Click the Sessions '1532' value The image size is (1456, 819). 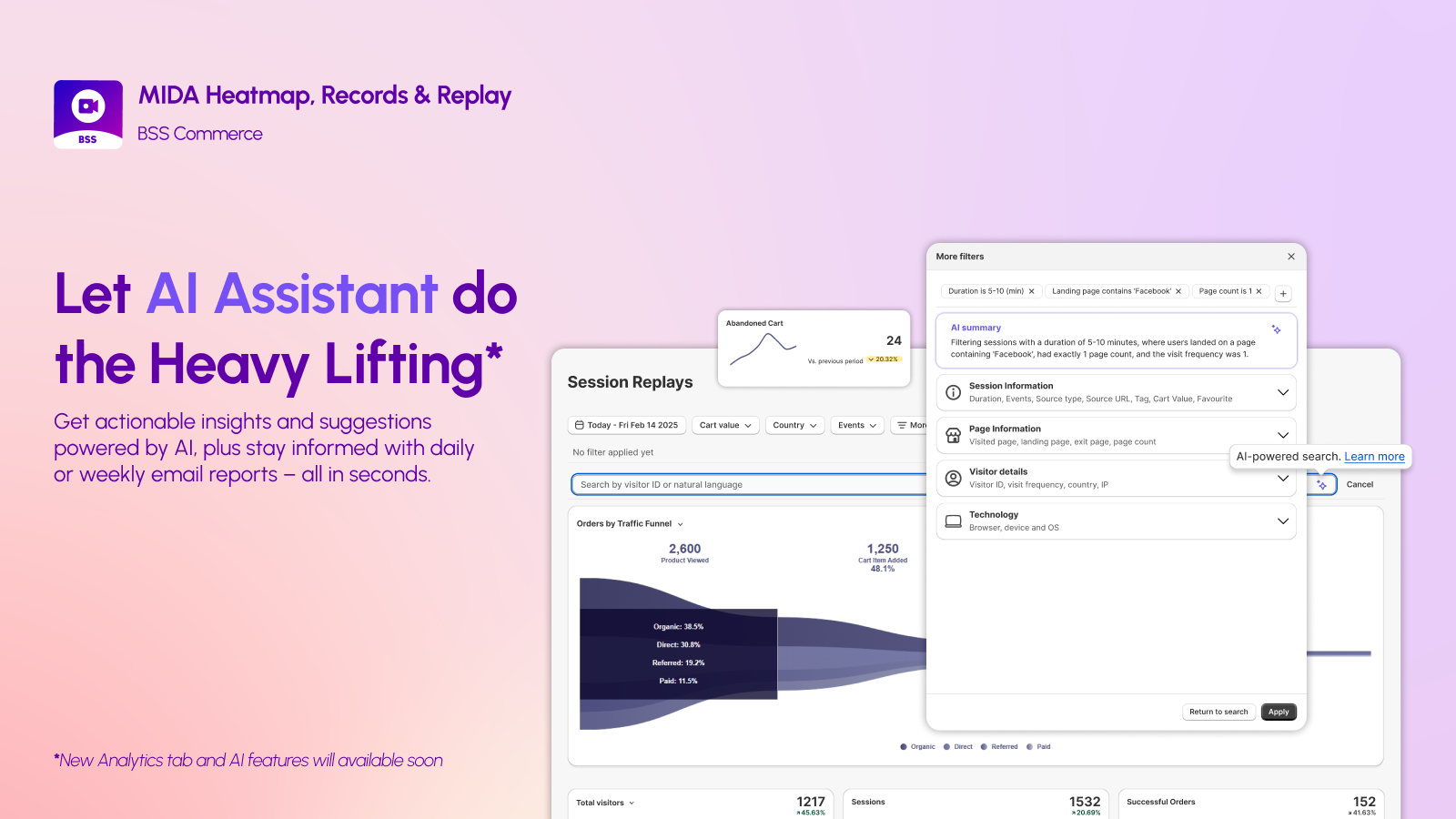(x=1085, y=802)
